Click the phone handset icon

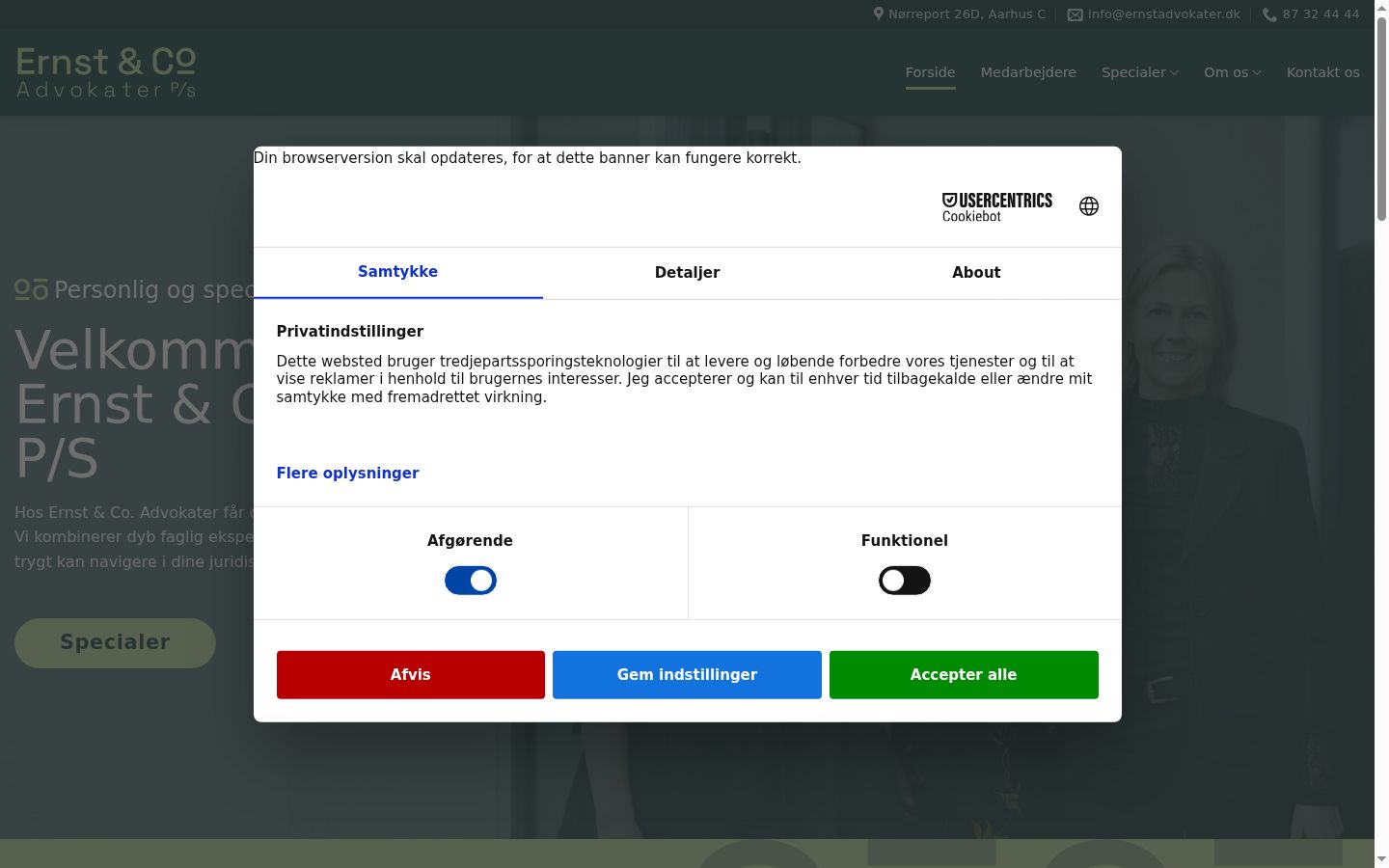[1269, 14]
